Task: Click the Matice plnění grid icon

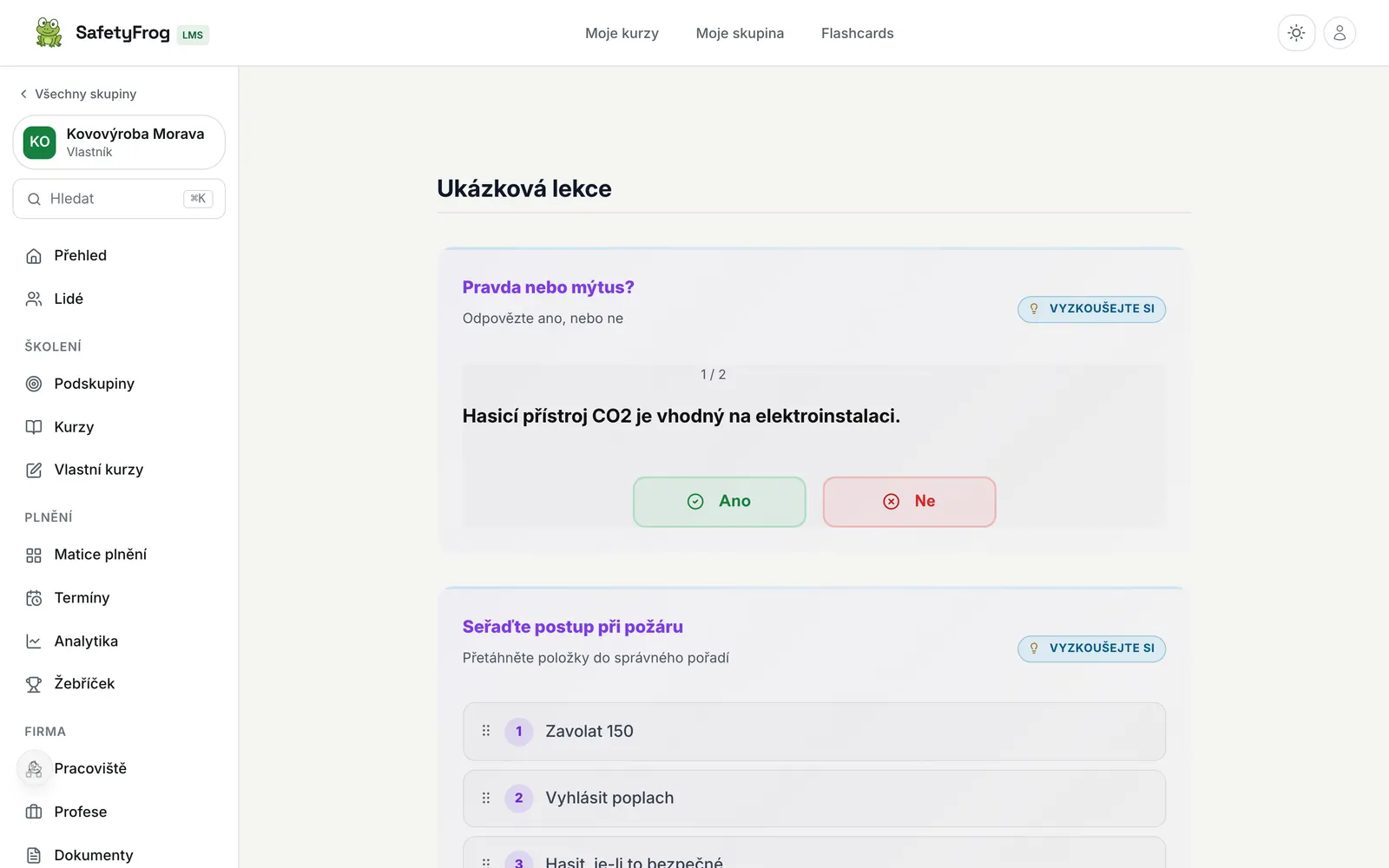Action: (x=34, y=555)
